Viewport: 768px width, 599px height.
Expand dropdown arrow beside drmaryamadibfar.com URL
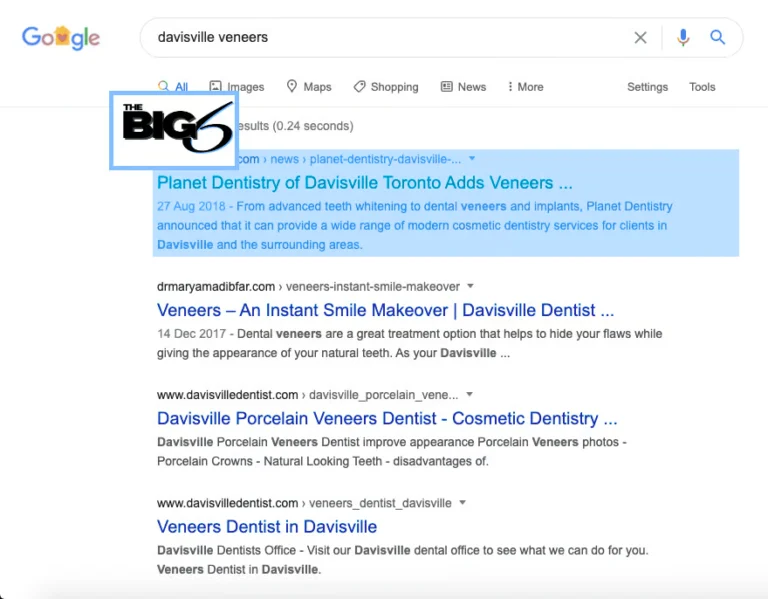pyautogui.click(x=470, y=286)
